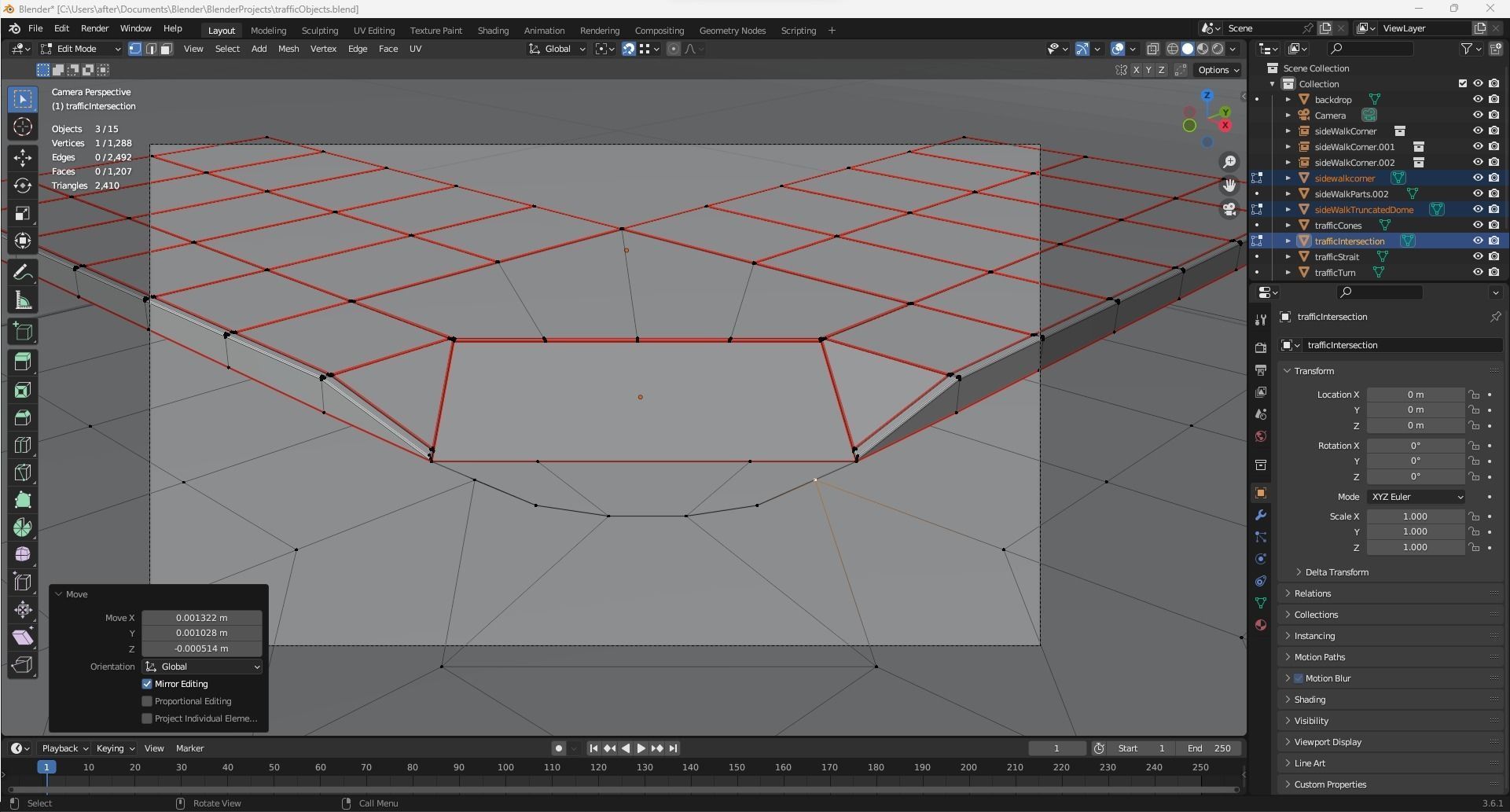Viewport: 1510px width, 812px height.
Task: Toggle Project Individual Elements checkbox
Action: tap(147, 718)
